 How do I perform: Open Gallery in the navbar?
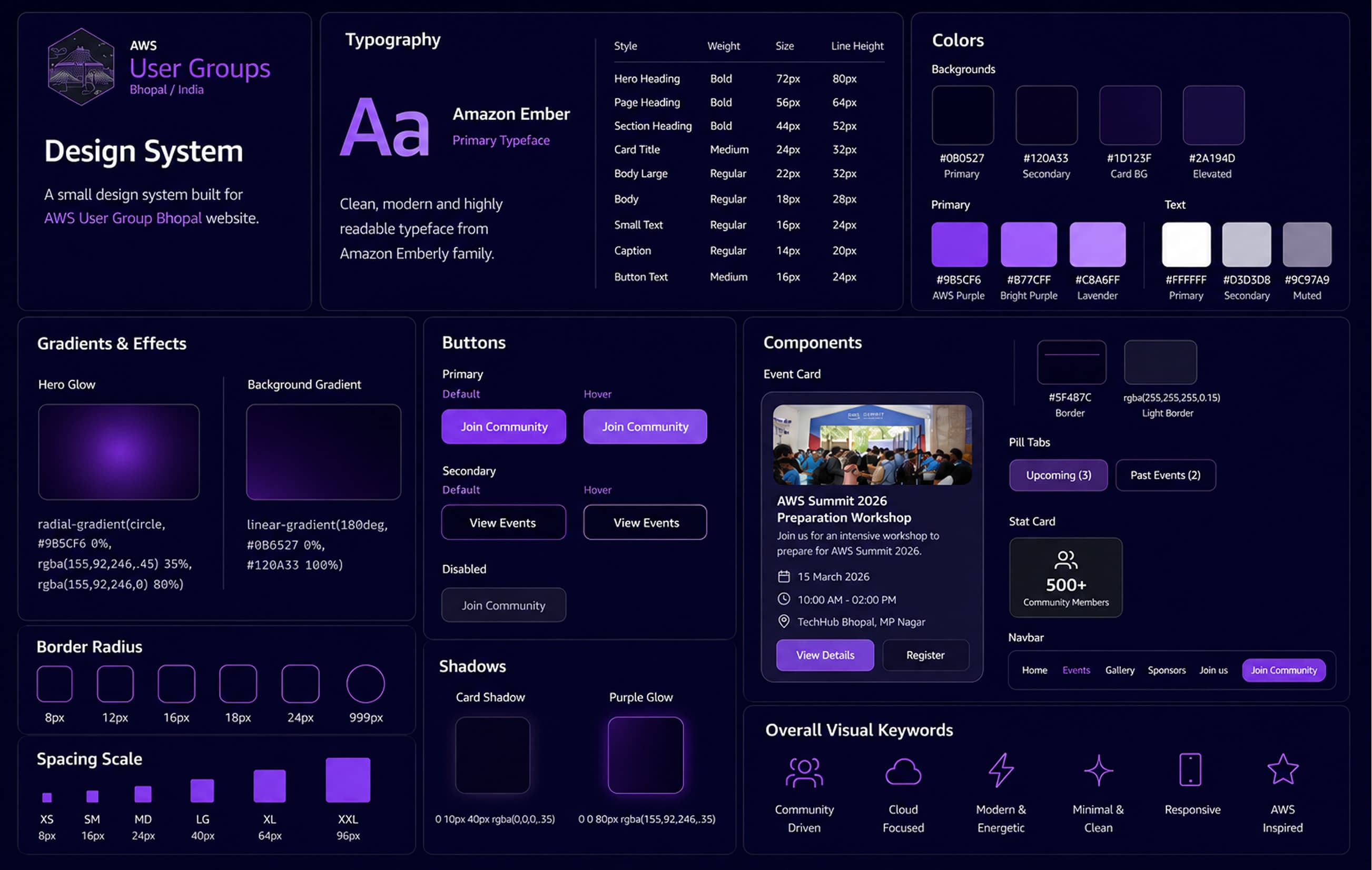tap(1120, 670)
